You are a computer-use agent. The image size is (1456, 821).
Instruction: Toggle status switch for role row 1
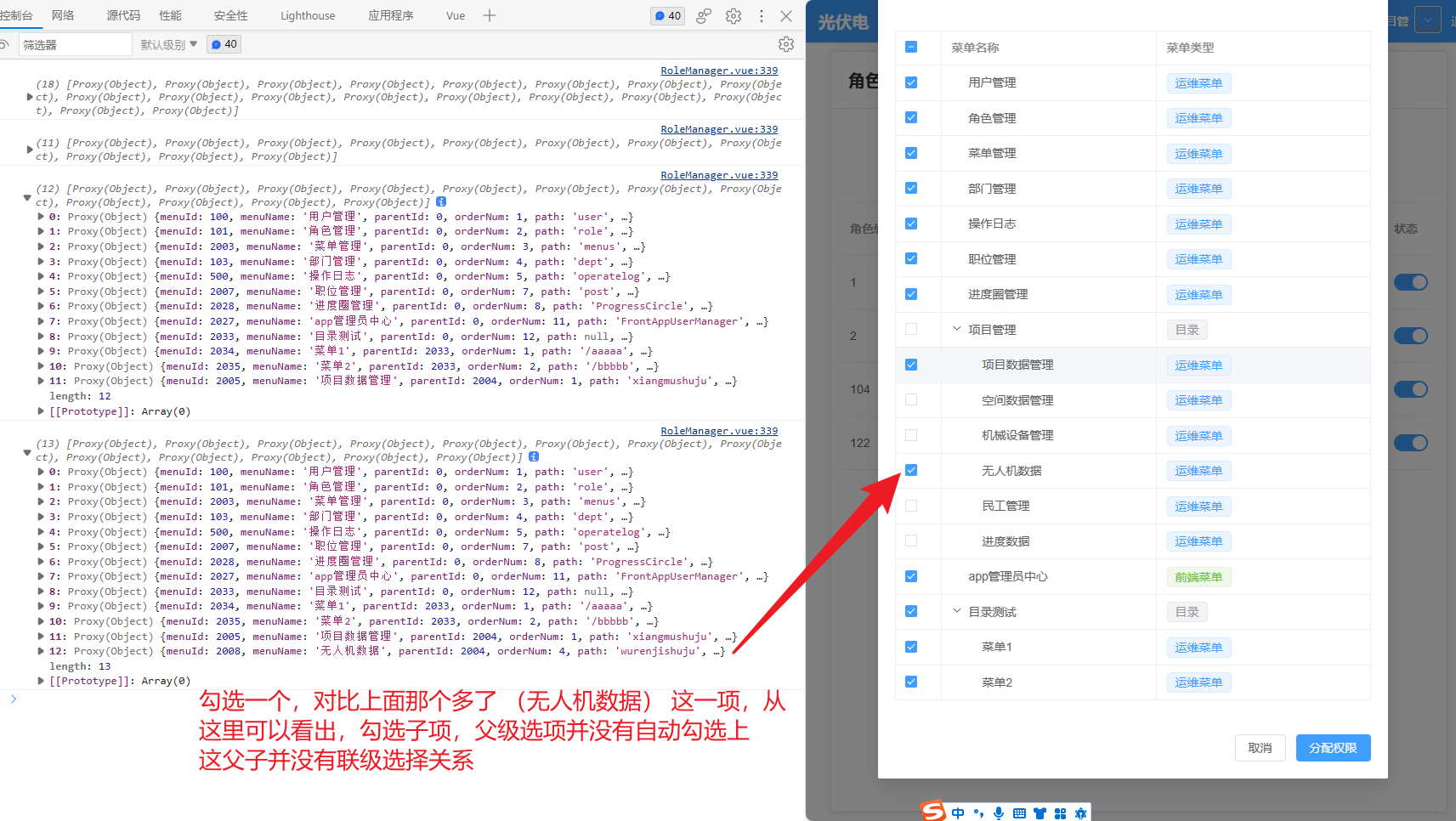tap(1411, 282)
